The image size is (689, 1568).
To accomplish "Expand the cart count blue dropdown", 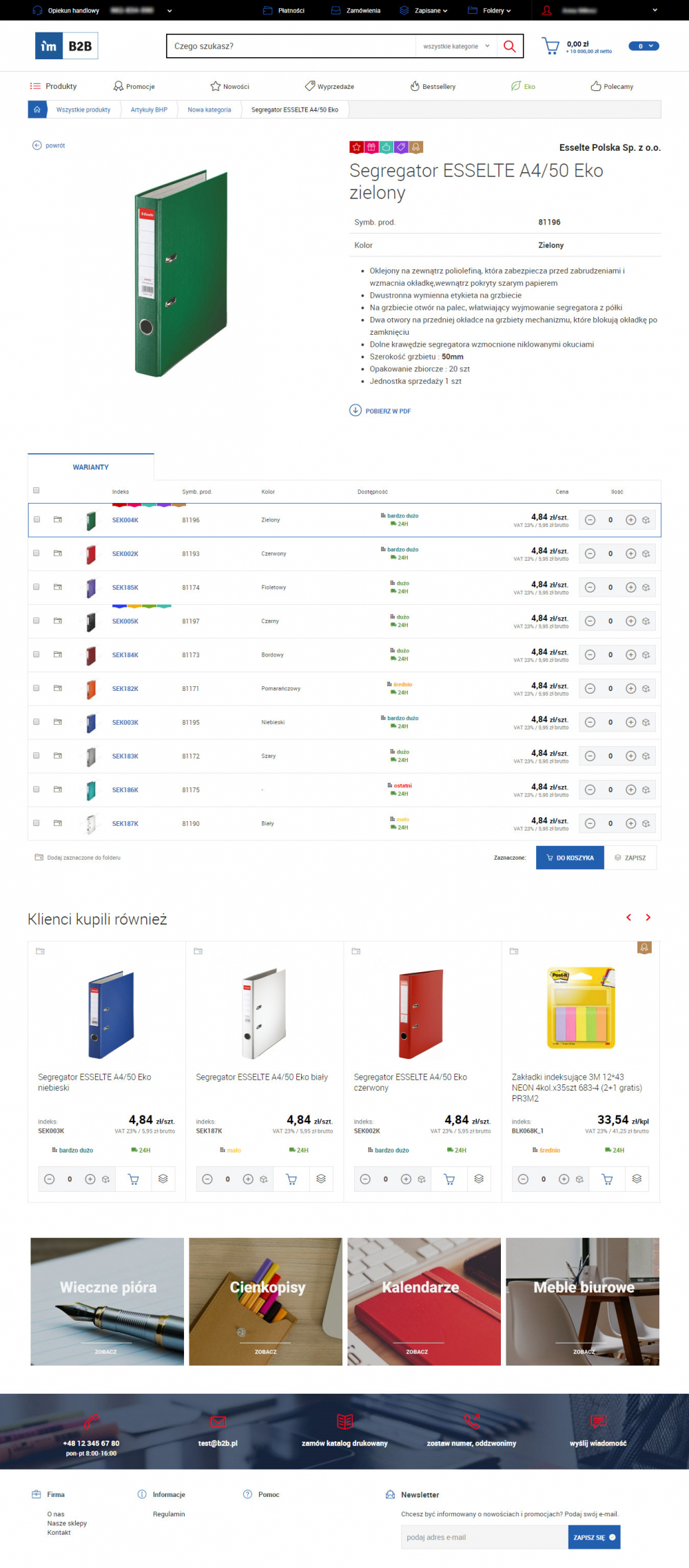I will click(x=644, y=46).
